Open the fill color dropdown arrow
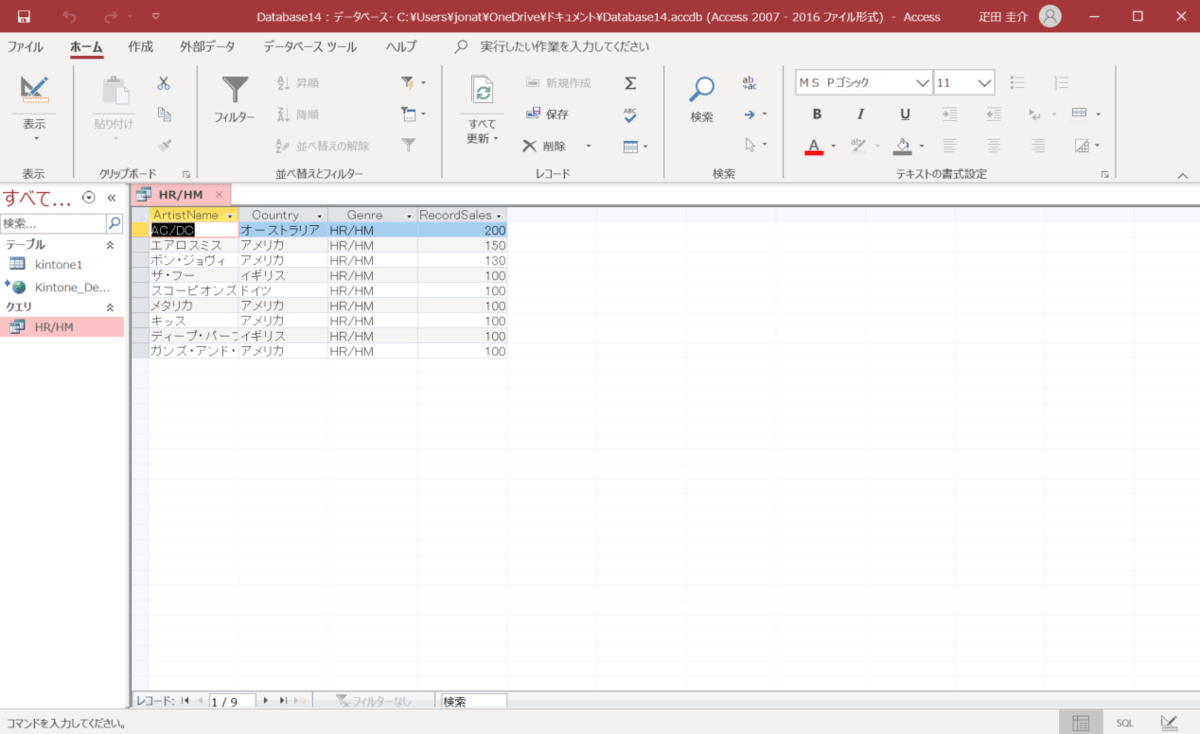The width and height of the screenshot is (1200, 734). click(x=921, y=146)
